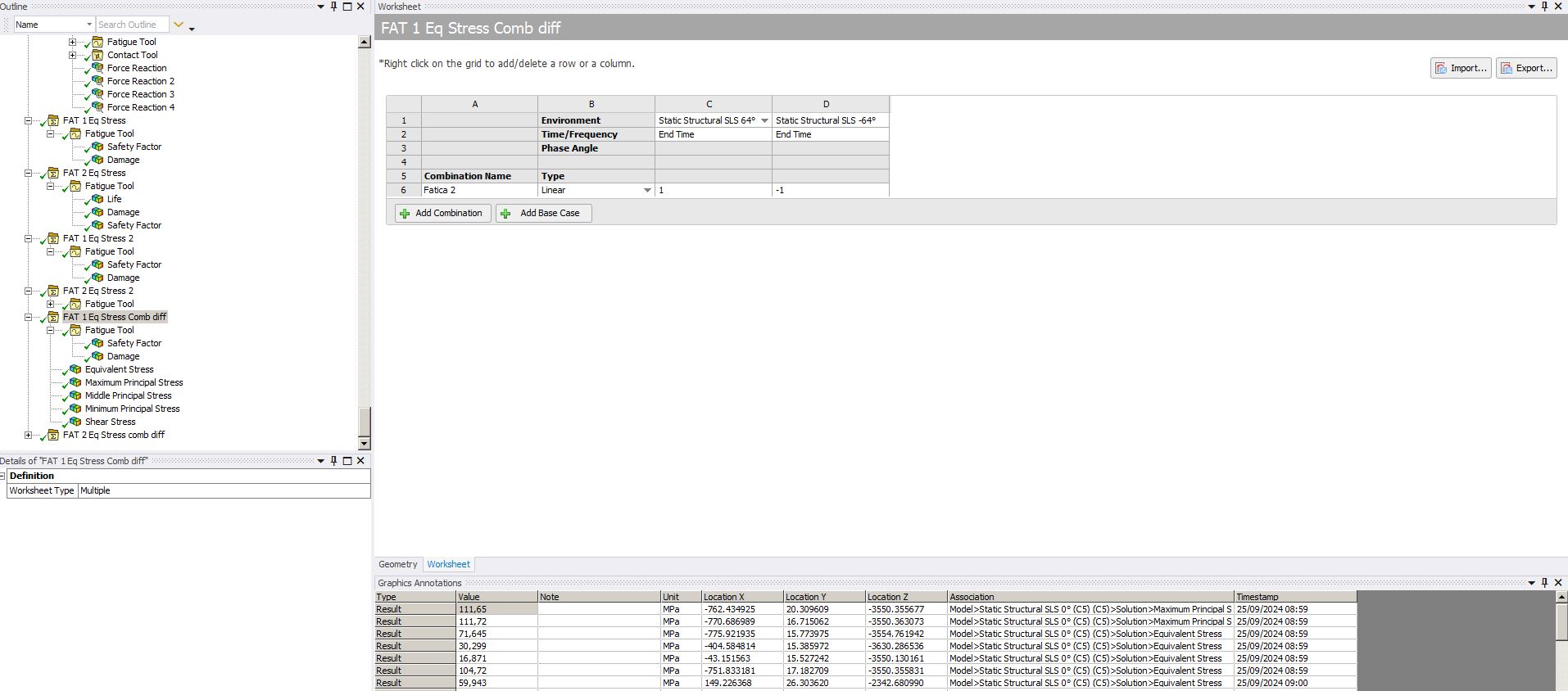Click the Shear Stress result icon
The width and height of the screenshot is (1568, 691).
pyautogui.click(x=75, y=422)
